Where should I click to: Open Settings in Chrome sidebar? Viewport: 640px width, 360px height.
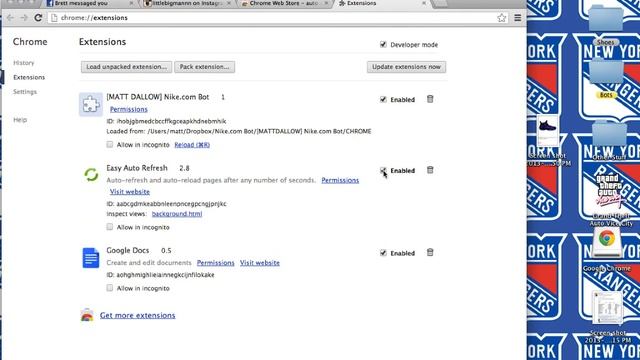pos(25,92)
